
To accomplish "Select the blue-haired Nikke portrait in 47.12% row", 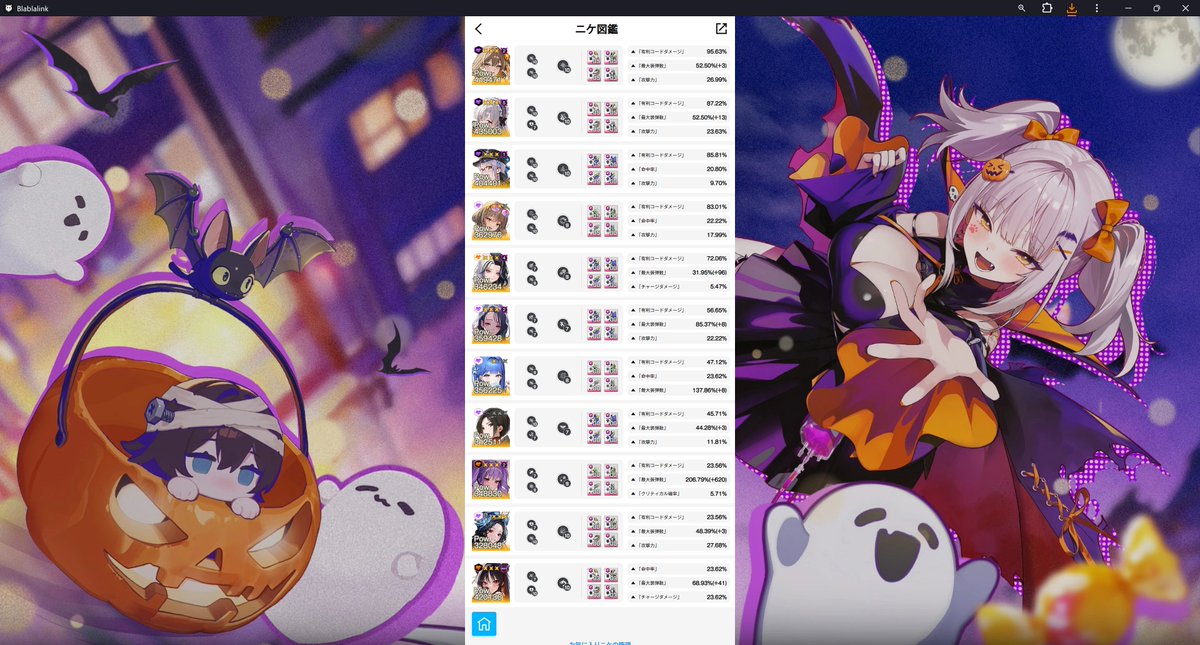I will pos(491,376).
